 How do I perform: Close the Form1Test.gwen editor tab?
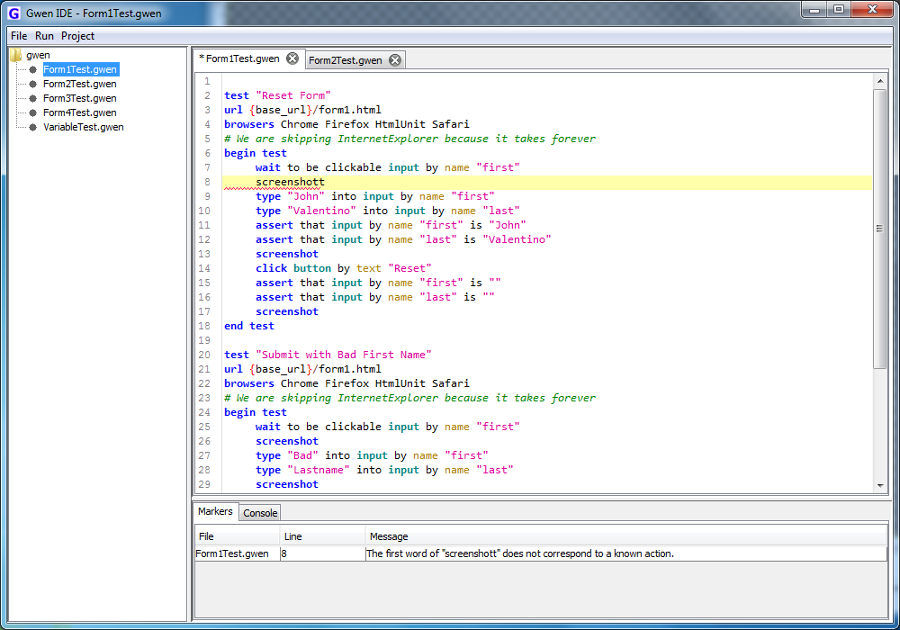[292, 59]
